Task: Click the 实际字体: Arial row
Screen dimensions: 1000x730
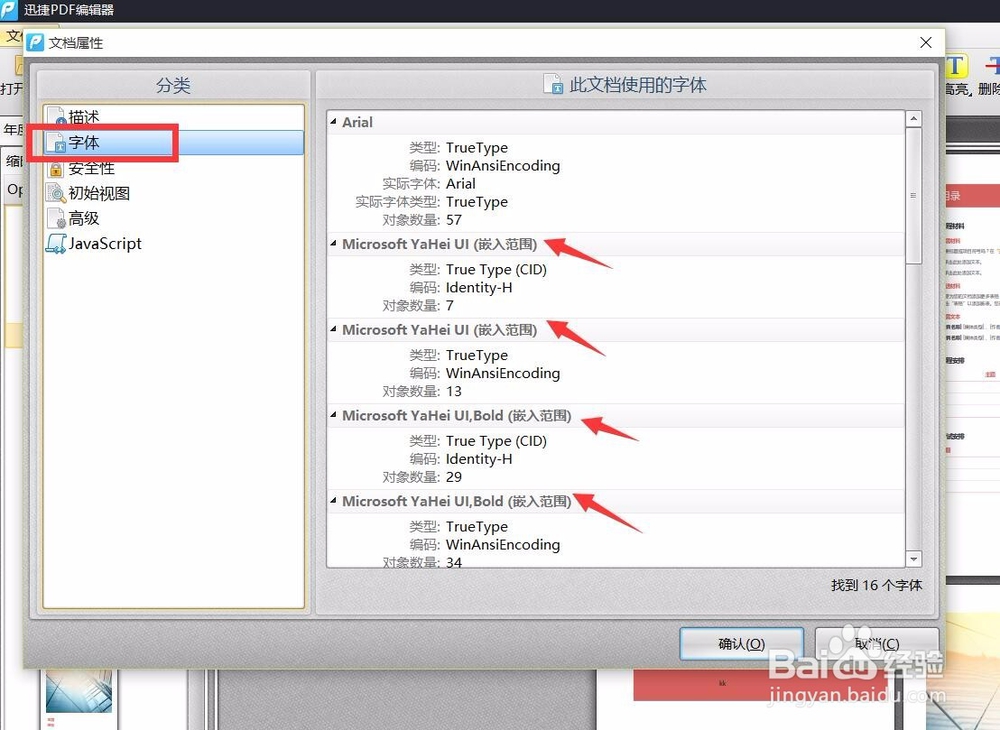Action: (429, 184)
